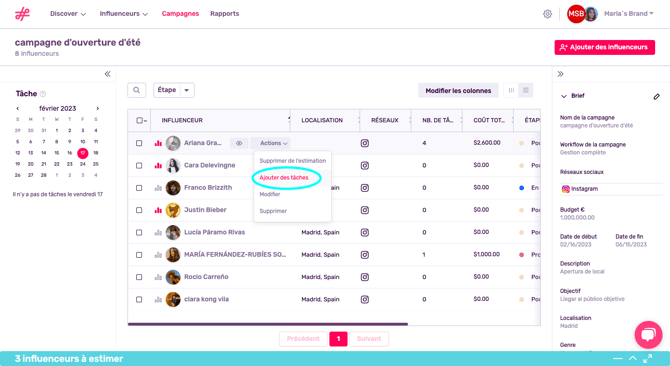Choose Ajouter des tâches menu entry

(x=284, y=178)
